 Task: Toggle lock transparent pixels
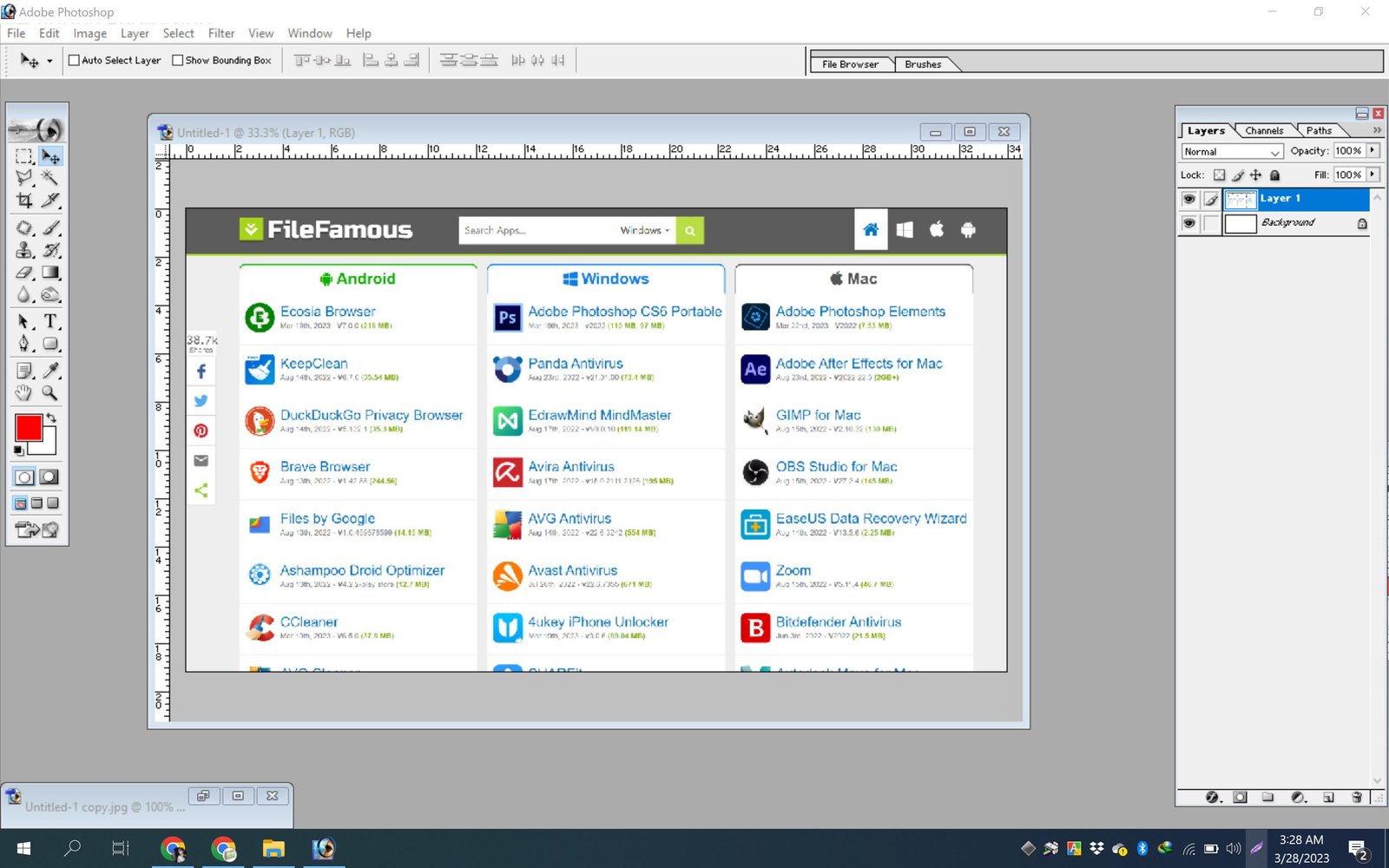pyautogui.click(x=1220, y=175)
